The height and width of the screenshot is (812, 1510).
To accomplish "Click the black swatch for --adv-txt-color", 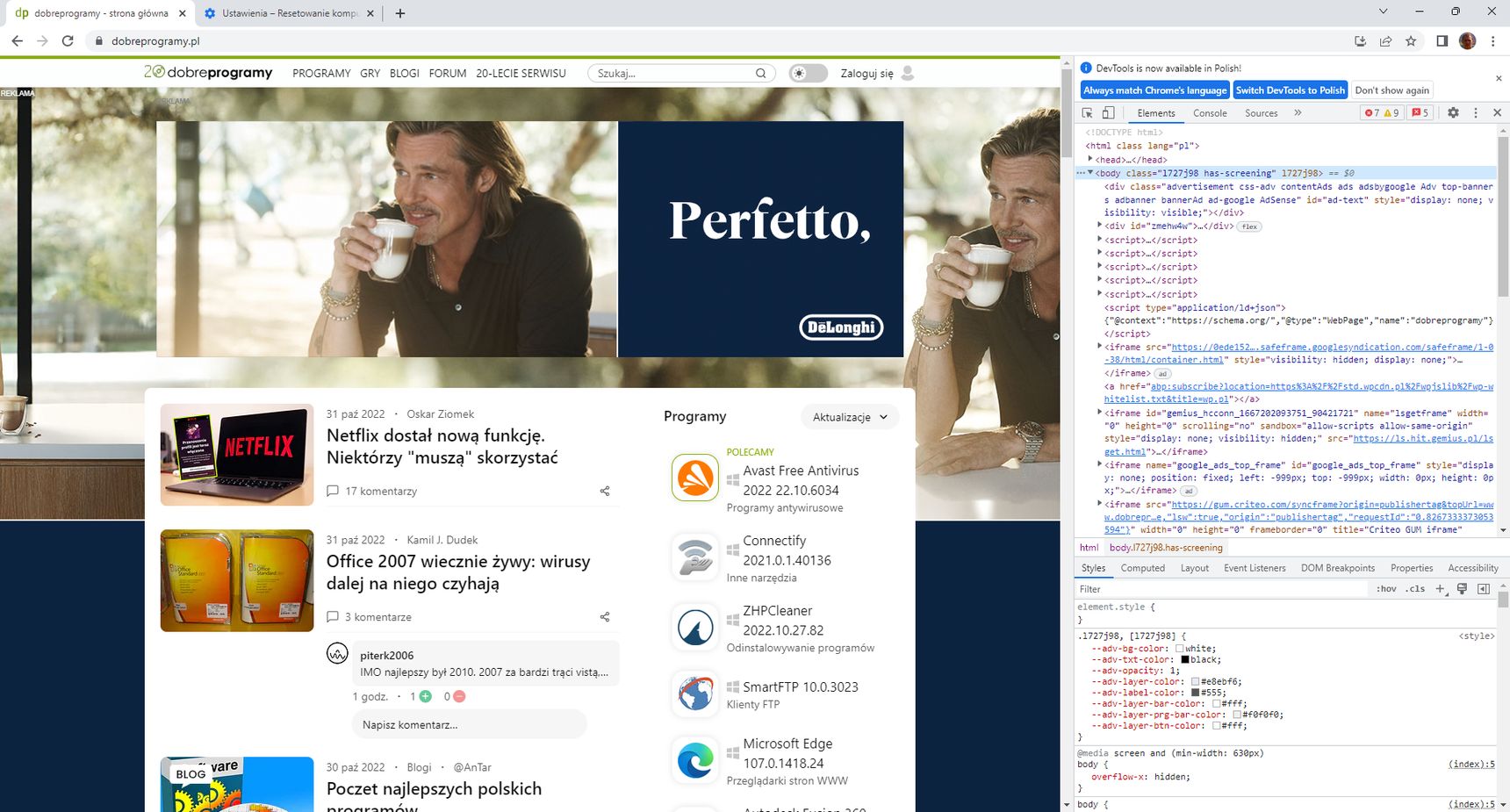I will (x=1185, y=659).
